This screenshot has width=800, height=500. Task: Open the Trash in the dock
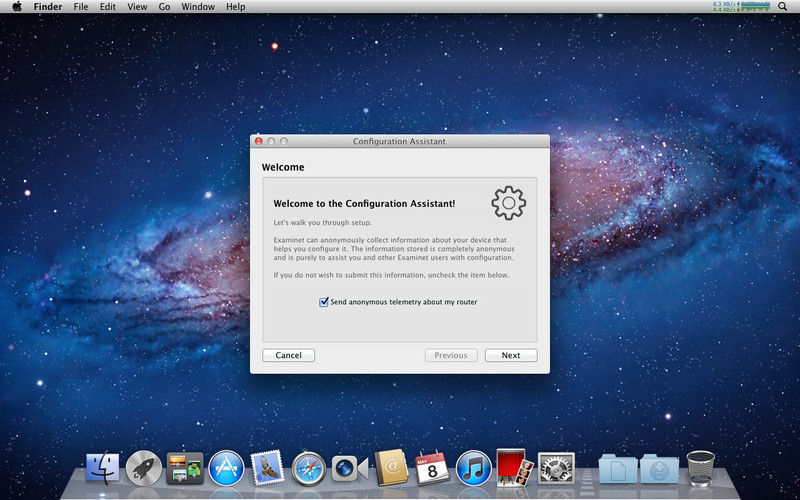coord(700,467)
